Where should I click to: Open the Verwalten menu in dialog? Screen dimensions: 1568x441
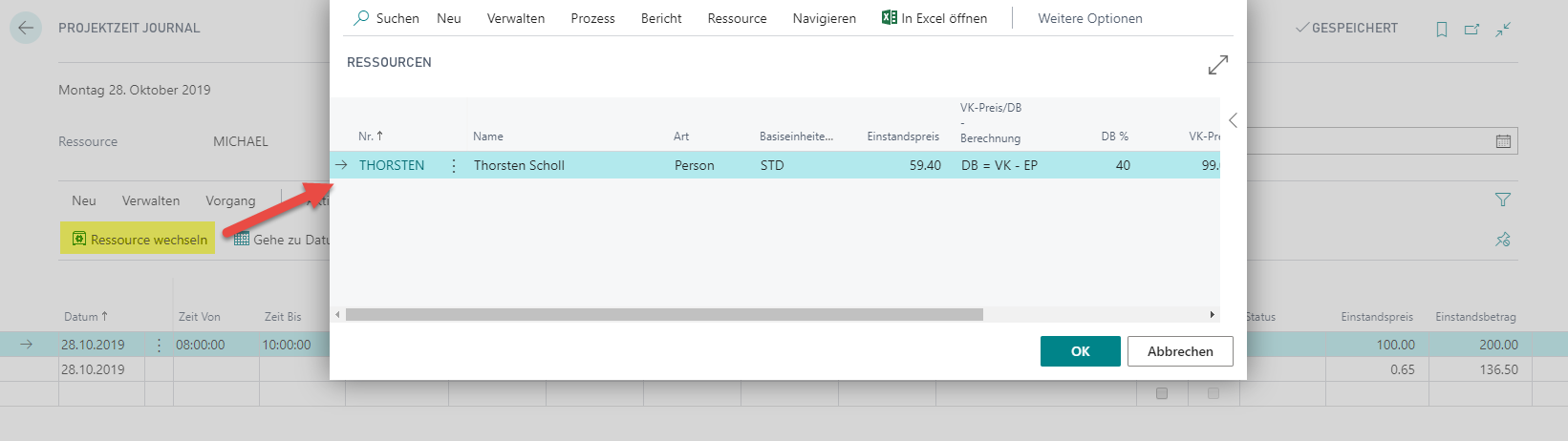point(516,18)
